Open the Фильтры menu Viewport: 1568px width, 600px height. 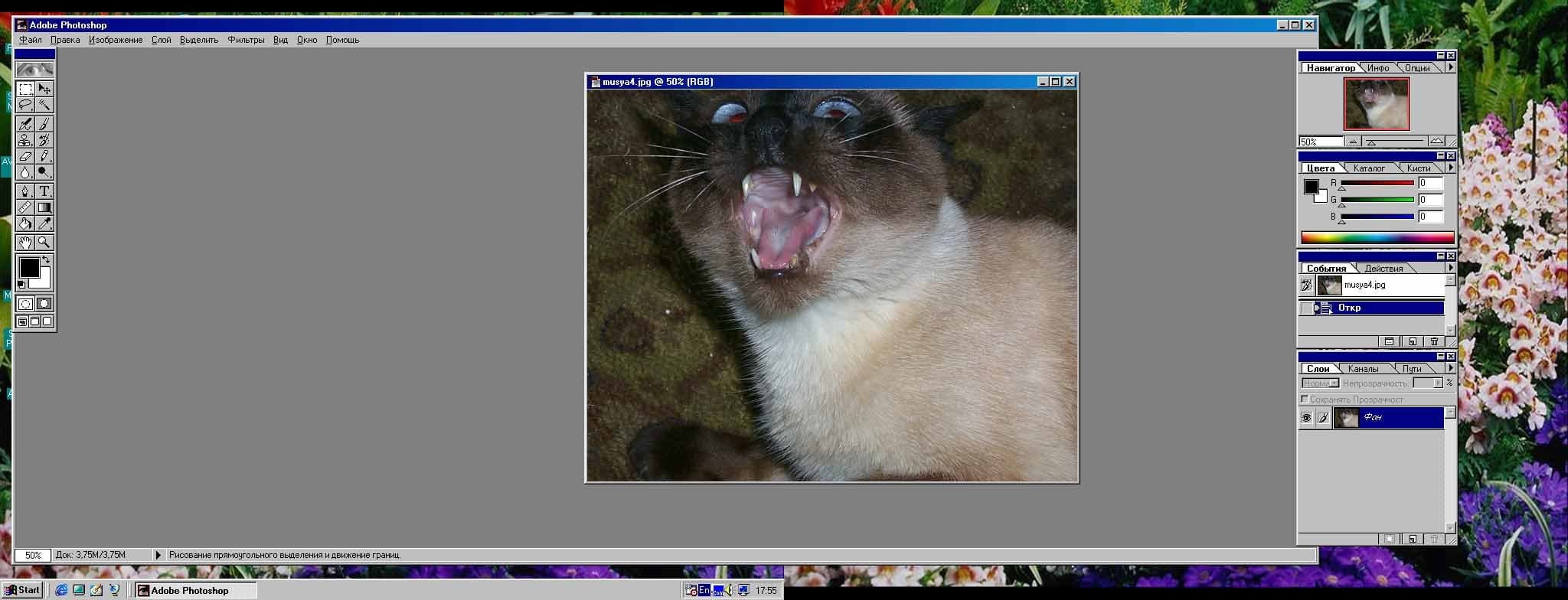[x=246, y=40]
